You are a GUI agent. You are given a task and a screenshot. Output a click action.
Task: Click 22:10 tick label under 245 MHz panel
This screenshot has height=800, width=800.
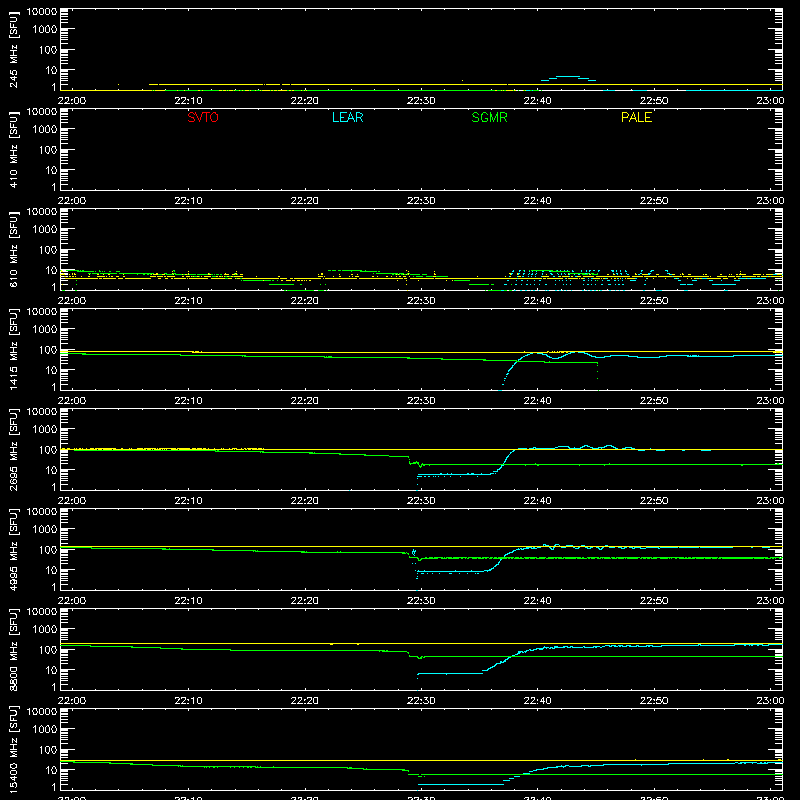pyautogui.click(x=188, y=101)
